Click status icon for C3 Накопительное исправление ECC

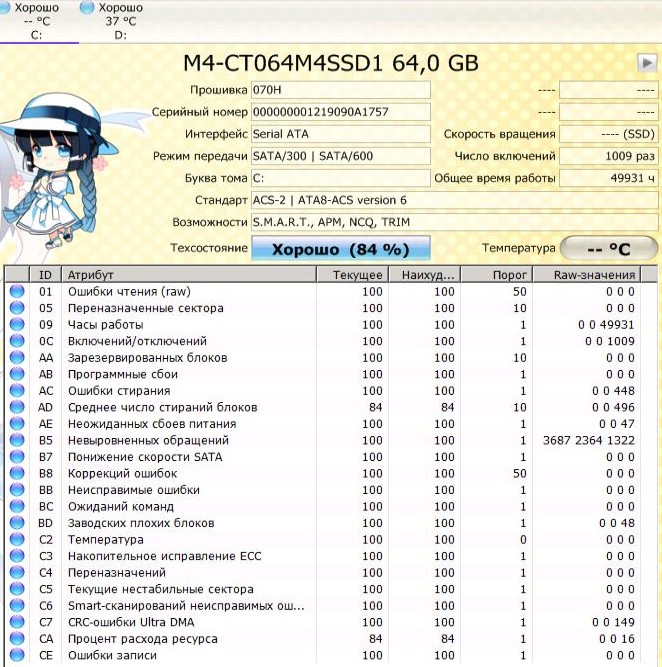coord(17,556)
